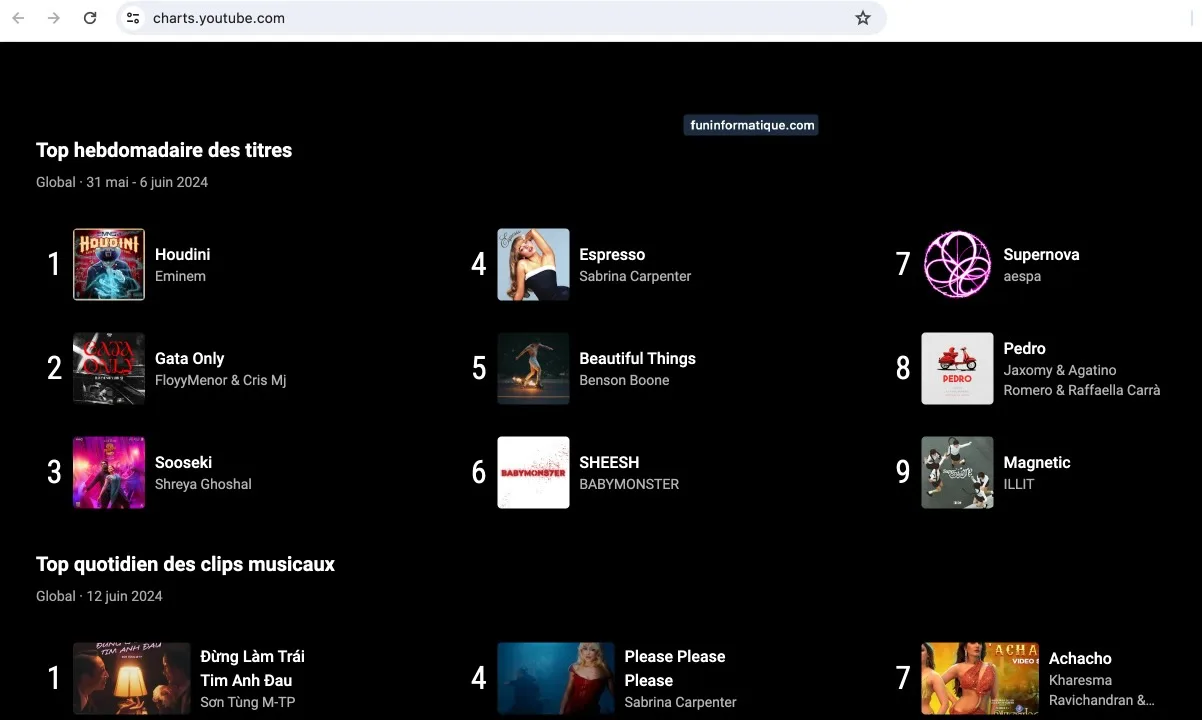Click Sabrina Carpenter under Please Please Please
1202x720 pixels.
tap(680, 702)
